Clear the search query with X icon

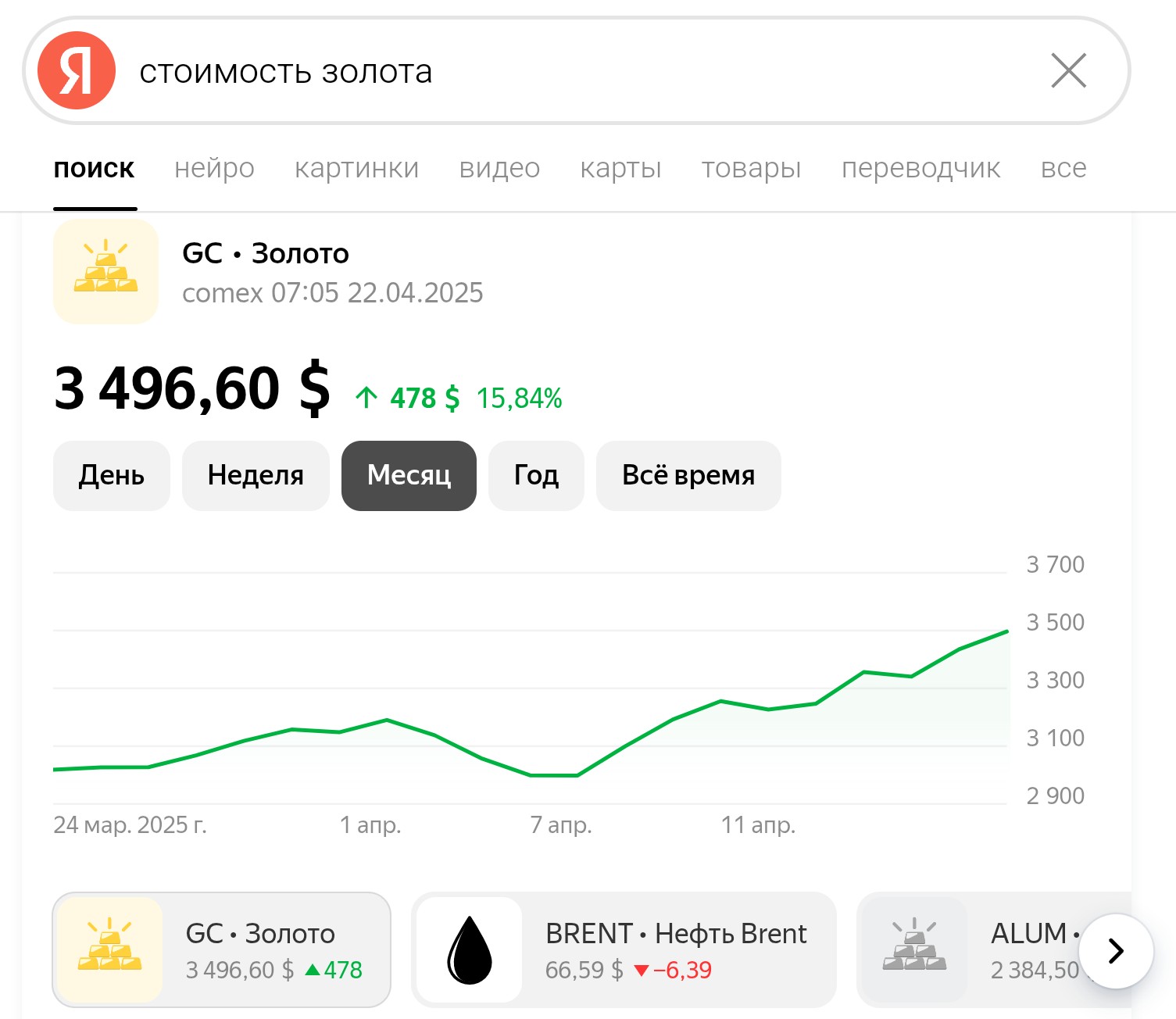(x=1068, y=70)
